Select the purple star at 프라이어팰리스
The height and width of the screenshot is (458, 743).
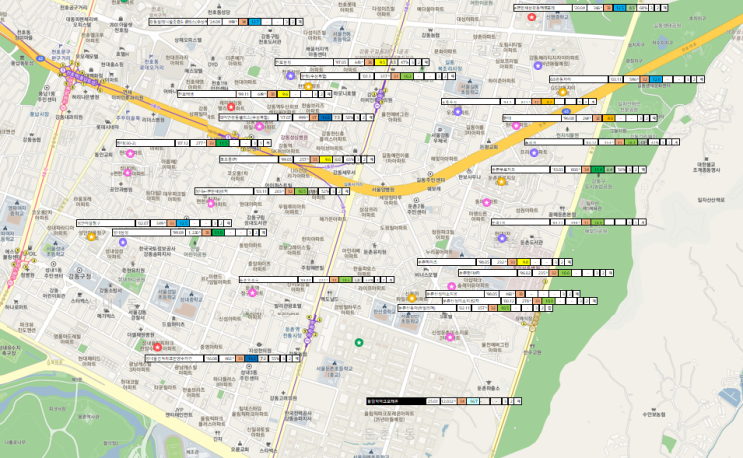pos(534,153)
